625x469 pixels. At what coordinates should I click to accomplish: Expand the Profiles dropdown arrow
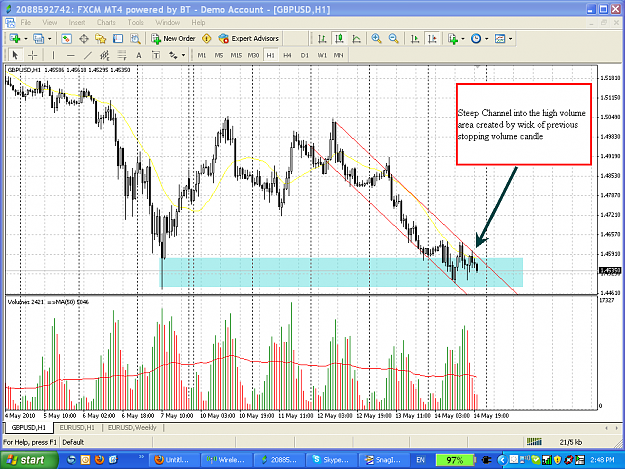49,39
